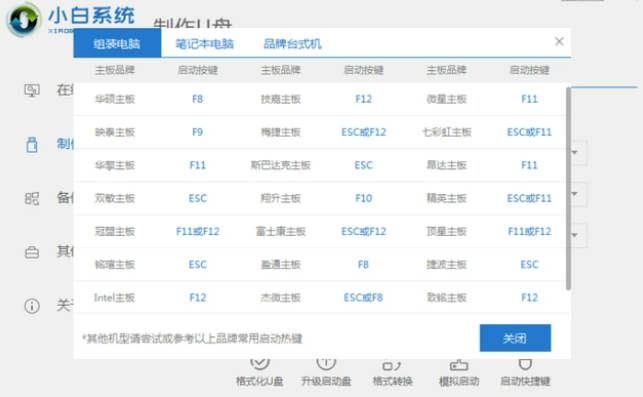Click the 捷波主板 cell

447,265
